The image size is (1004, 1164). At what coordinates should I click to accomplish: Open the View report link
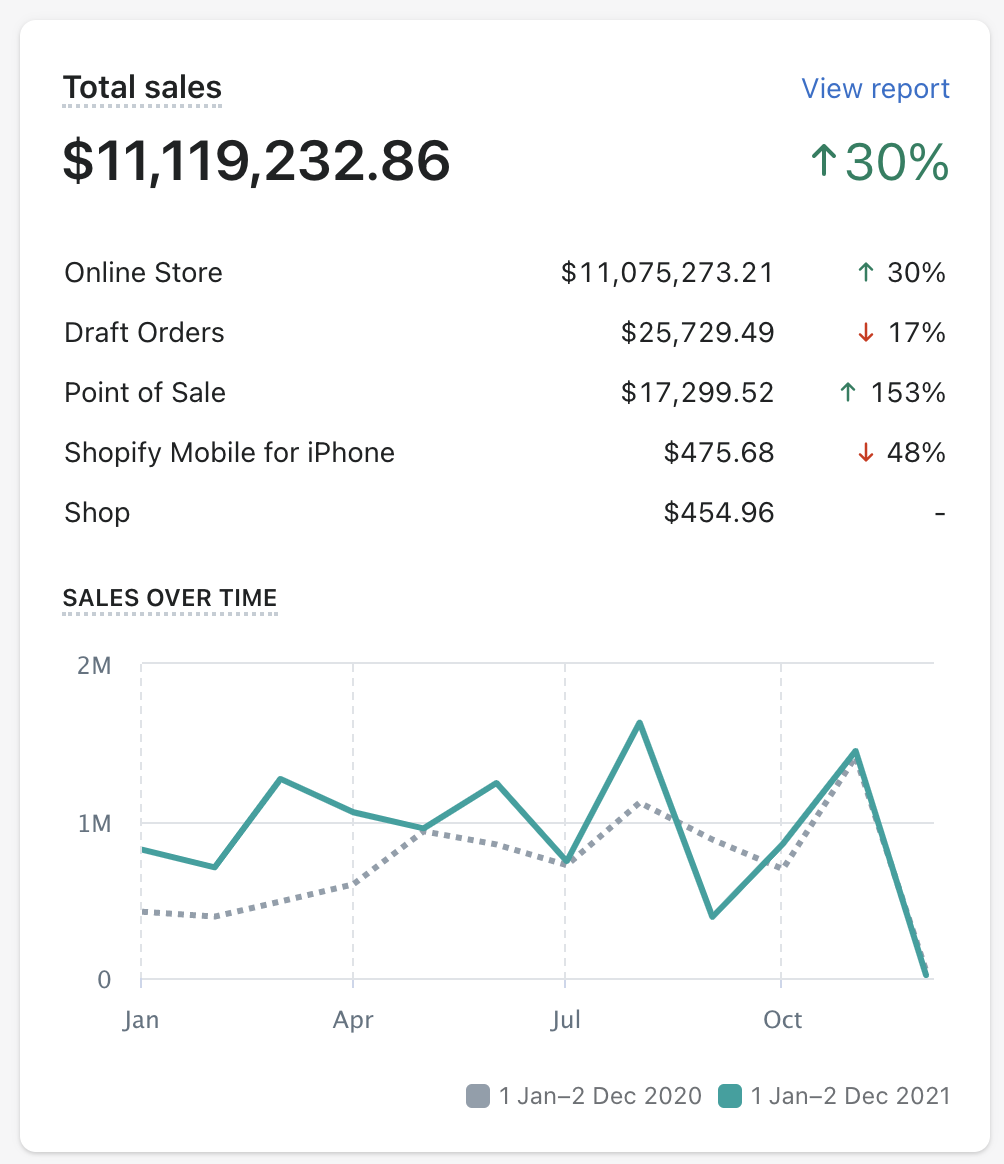[x=875, y=89]
